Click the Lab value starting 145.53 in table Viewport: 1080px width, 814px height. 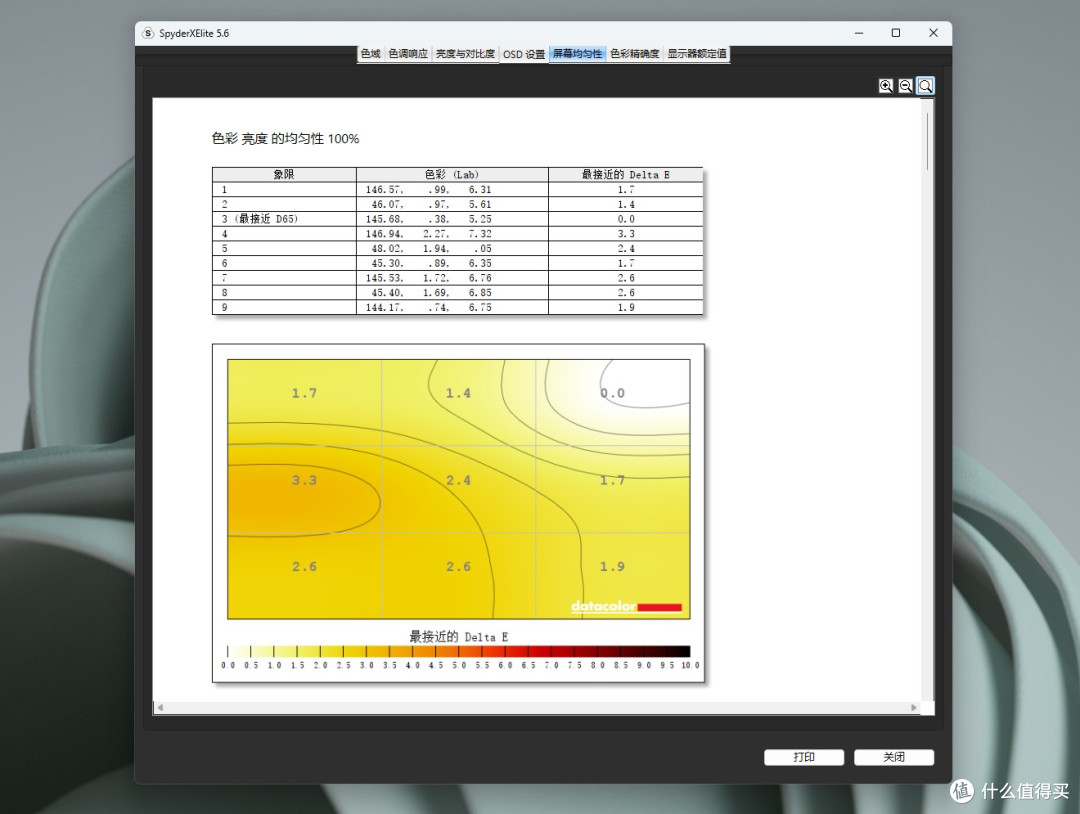[x=428, y=278]
